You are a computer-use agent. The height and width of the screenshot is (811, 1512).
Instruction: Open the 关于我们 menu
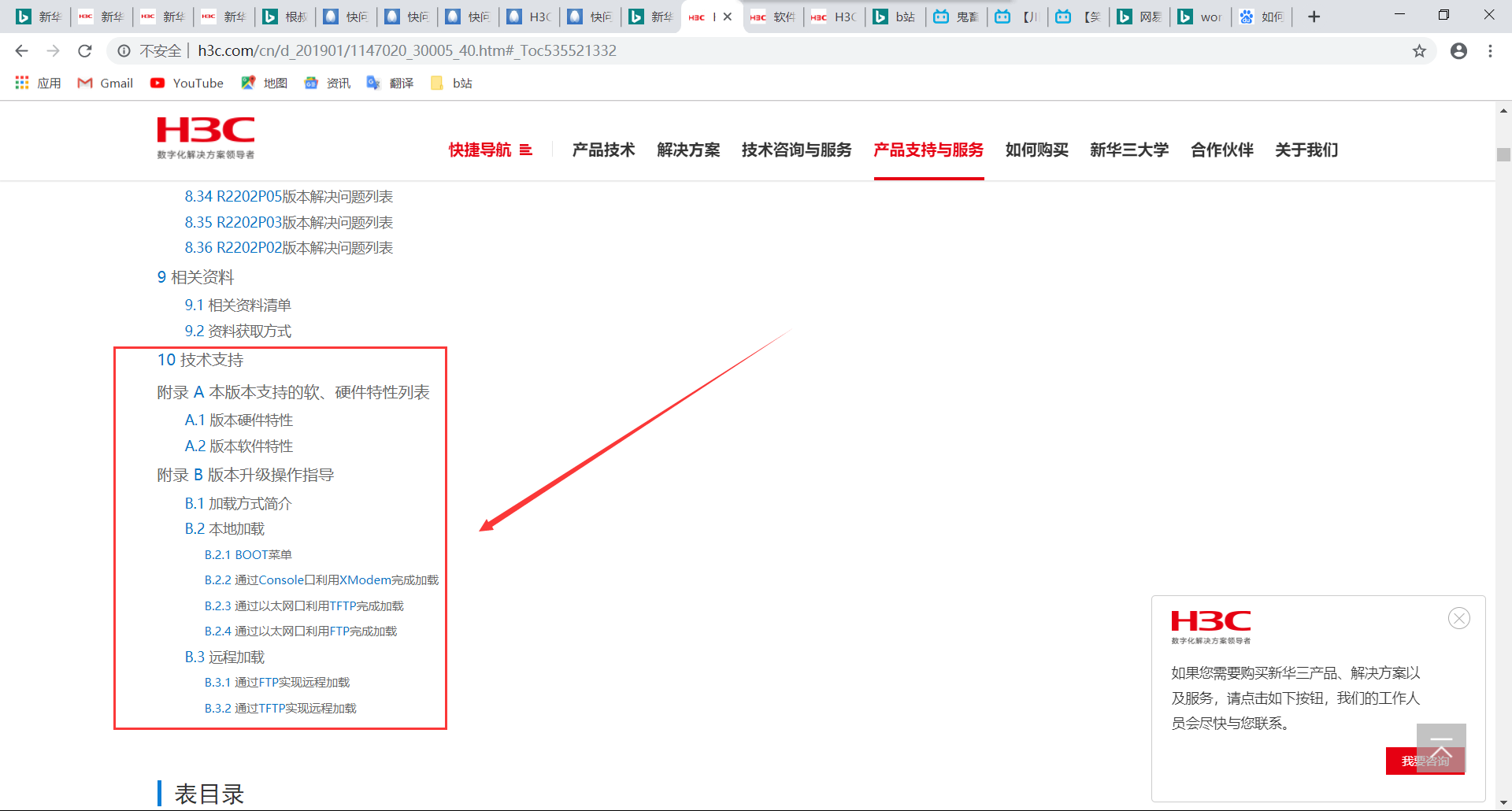pos(1306,150)
